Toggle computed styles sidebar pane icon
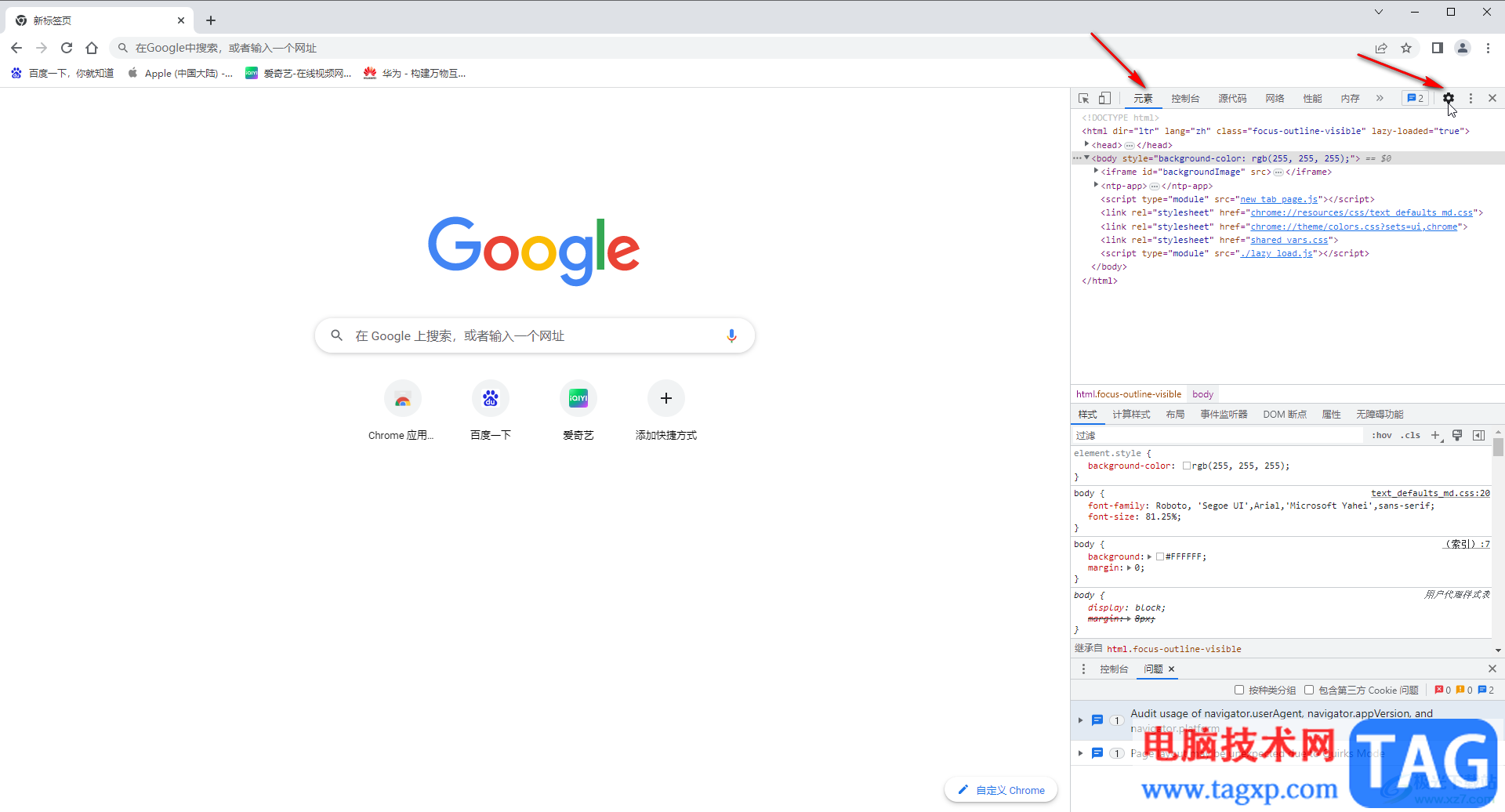The image size is (1505, 812). [1479, 436]
